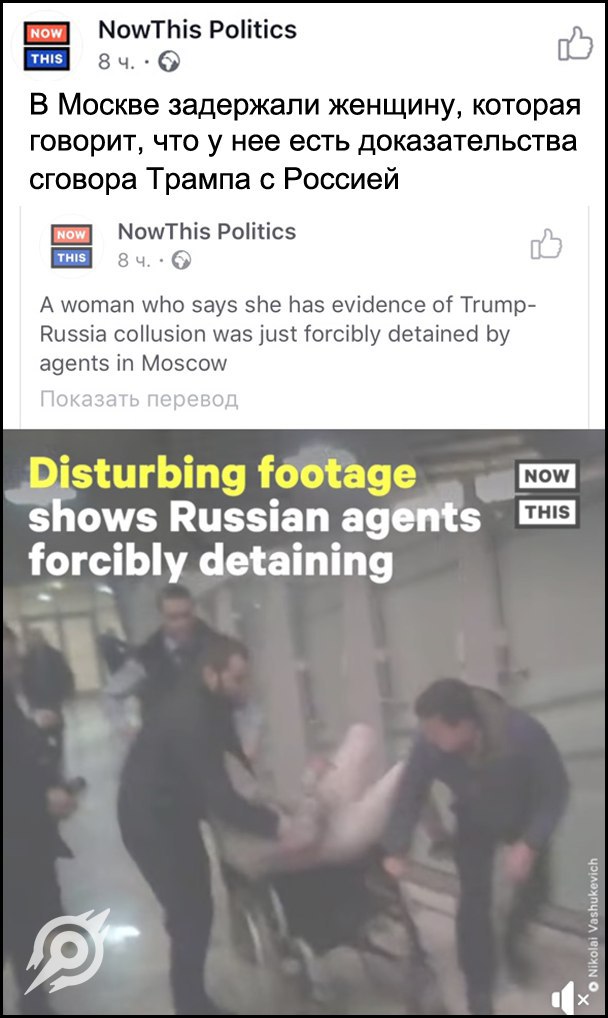Open NowThis Politics page name in shared post

[x=207, y=231]
